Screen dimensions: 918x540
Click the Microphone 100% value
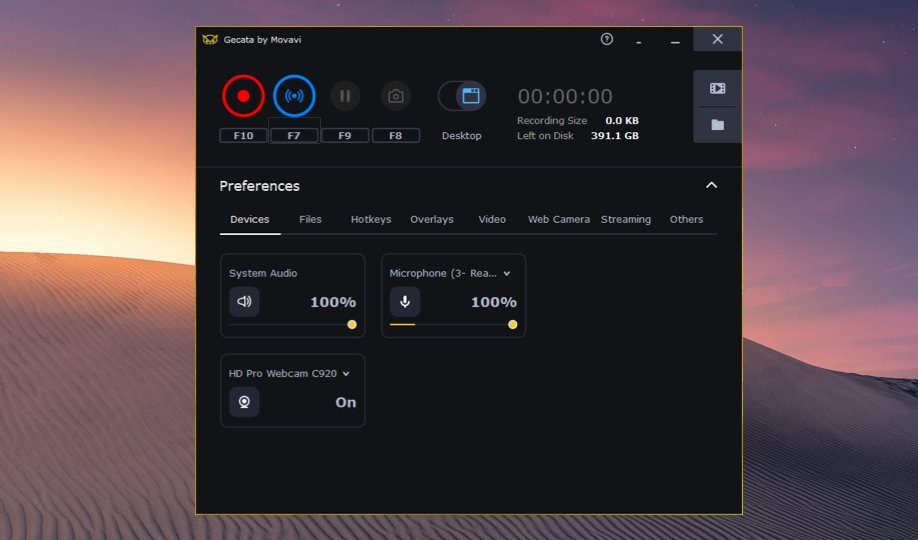tap(494, 302)
